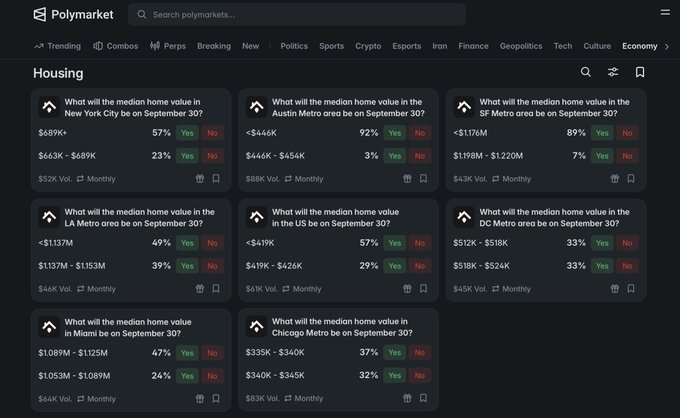Click the gift icon on US market card
Screen dimensions: 680x418
[x=407, y=288]
